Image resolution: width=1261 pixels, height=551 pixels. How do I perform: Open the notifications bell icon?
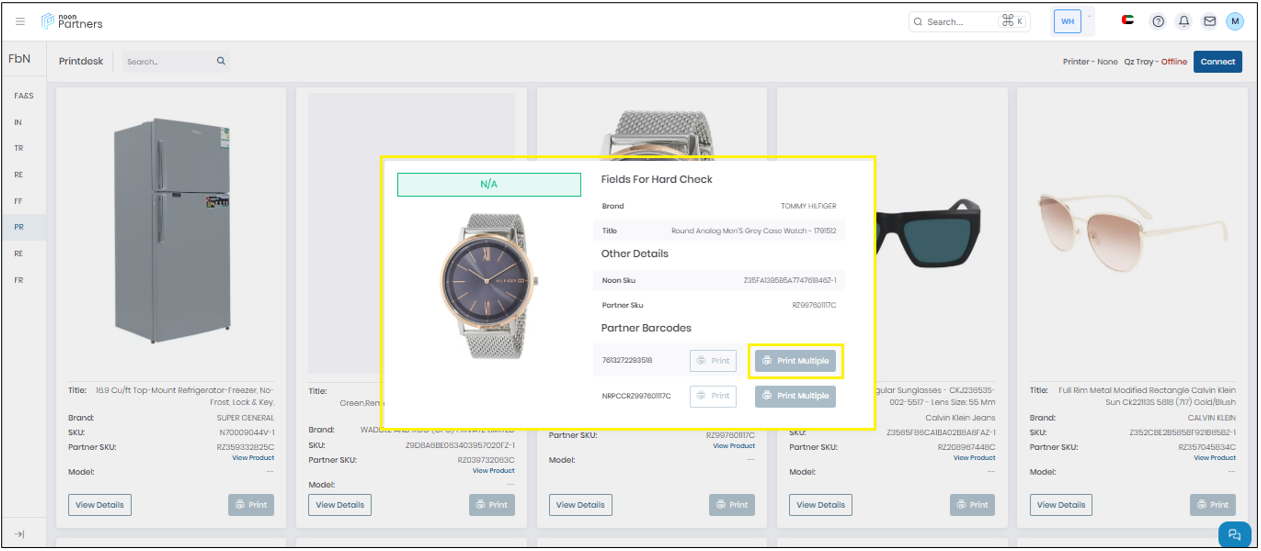click(x=1184, y=22)
